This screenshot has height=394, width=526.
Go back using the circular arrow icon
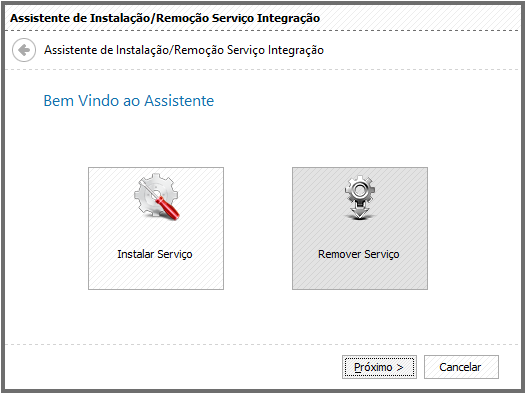point(24,50)
